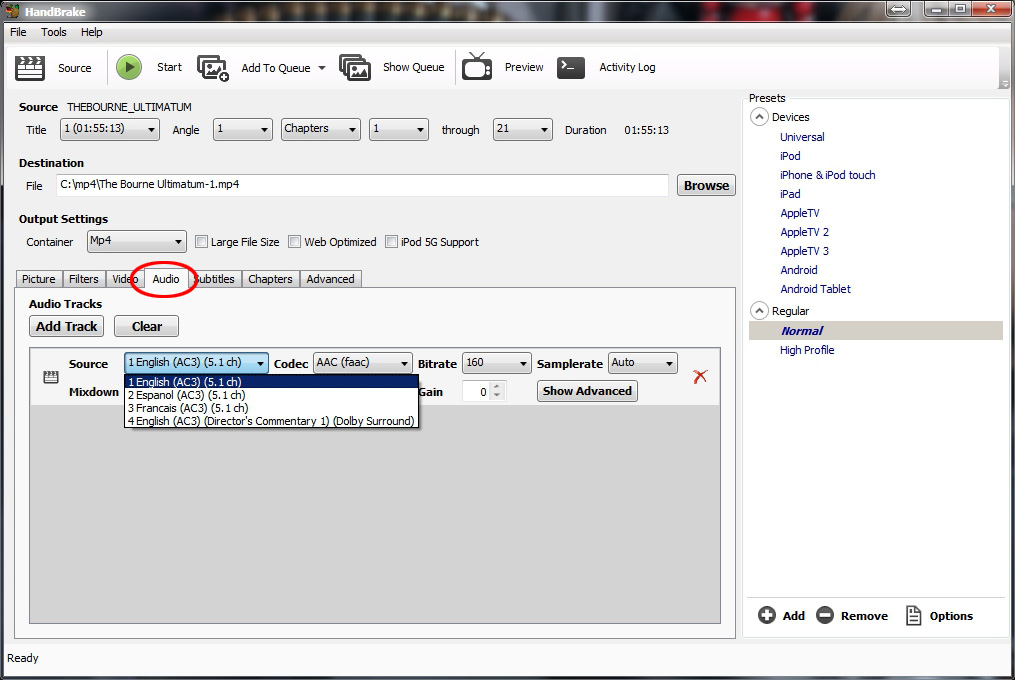Select 4 English Director's Commentary source

click(271, 421)
